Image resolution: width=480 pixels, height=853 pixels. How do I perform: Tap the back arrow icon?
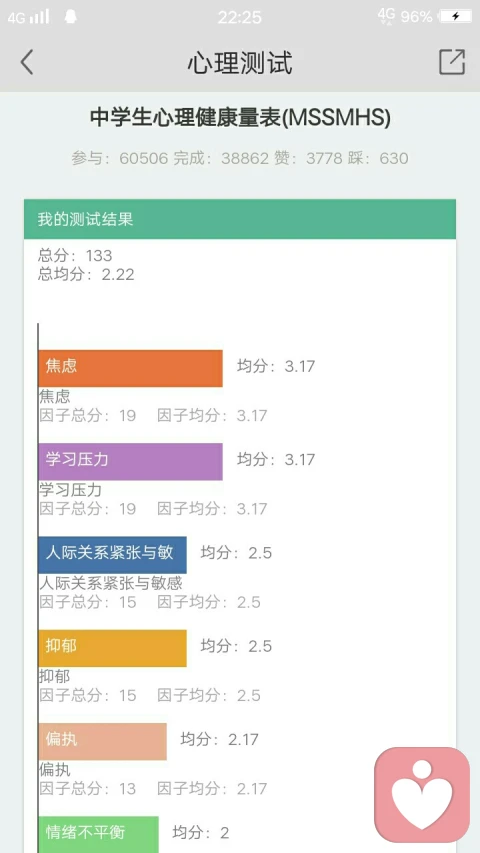[x=27, y=62]
